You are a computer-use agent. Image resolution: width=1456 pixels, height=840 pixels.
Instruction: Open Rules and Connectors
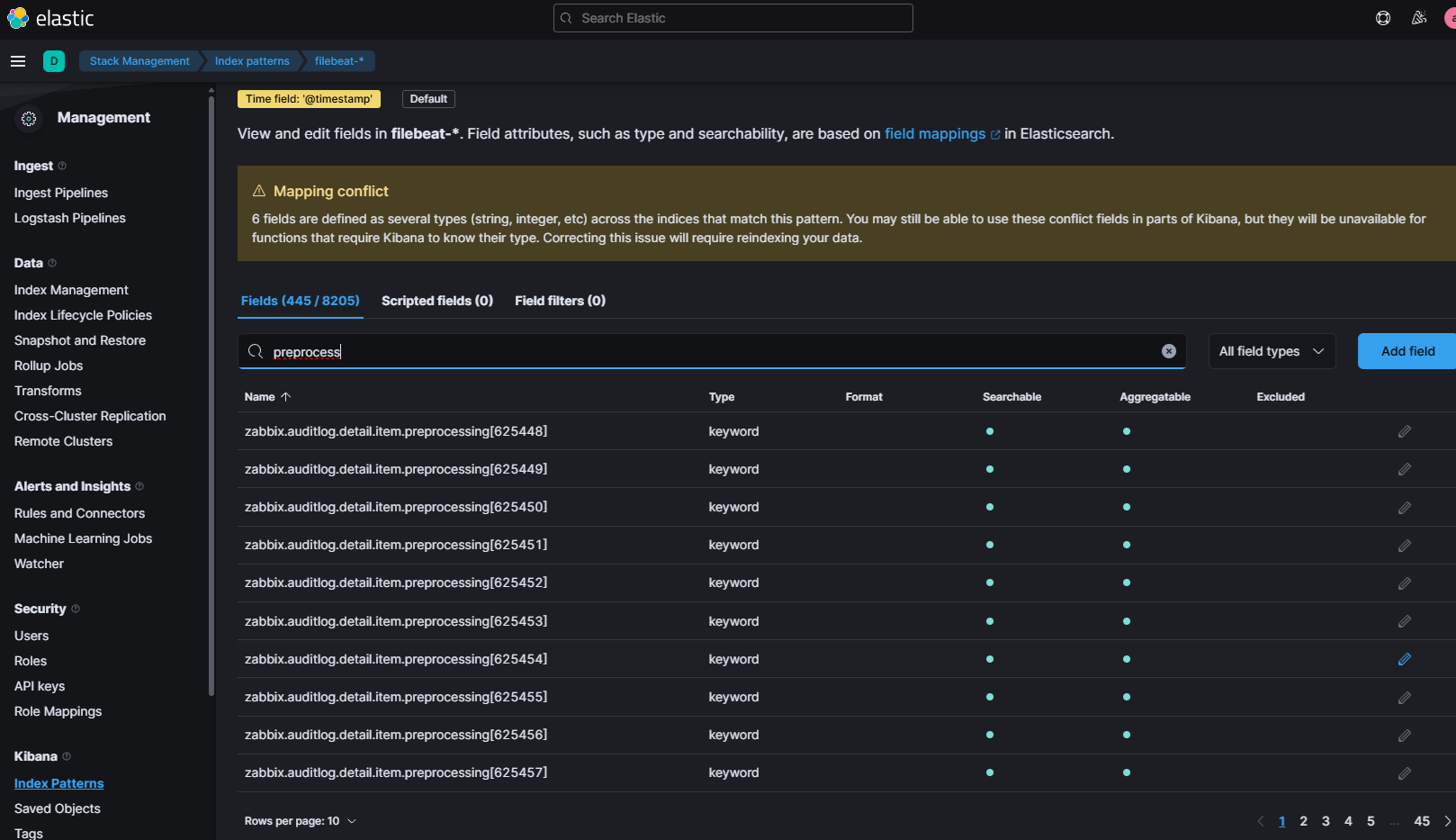[x=79, y=513]
